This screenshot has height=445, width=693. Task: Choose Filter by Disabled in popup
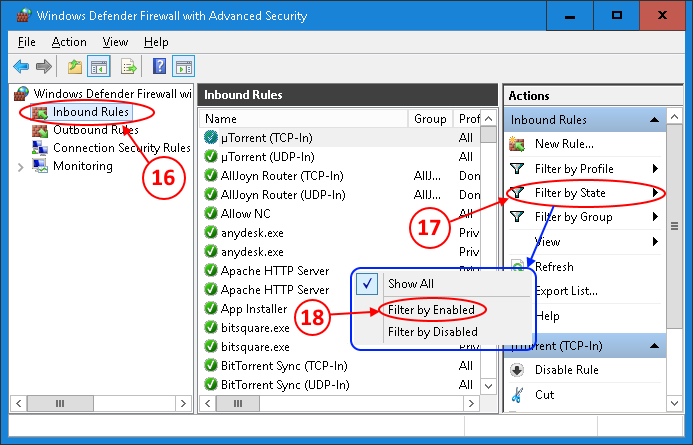[432, 332]
